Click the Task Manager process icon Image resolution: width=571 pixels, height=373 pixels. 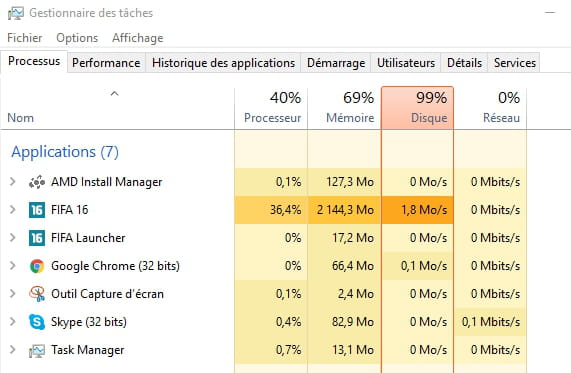tap(37, 350)
